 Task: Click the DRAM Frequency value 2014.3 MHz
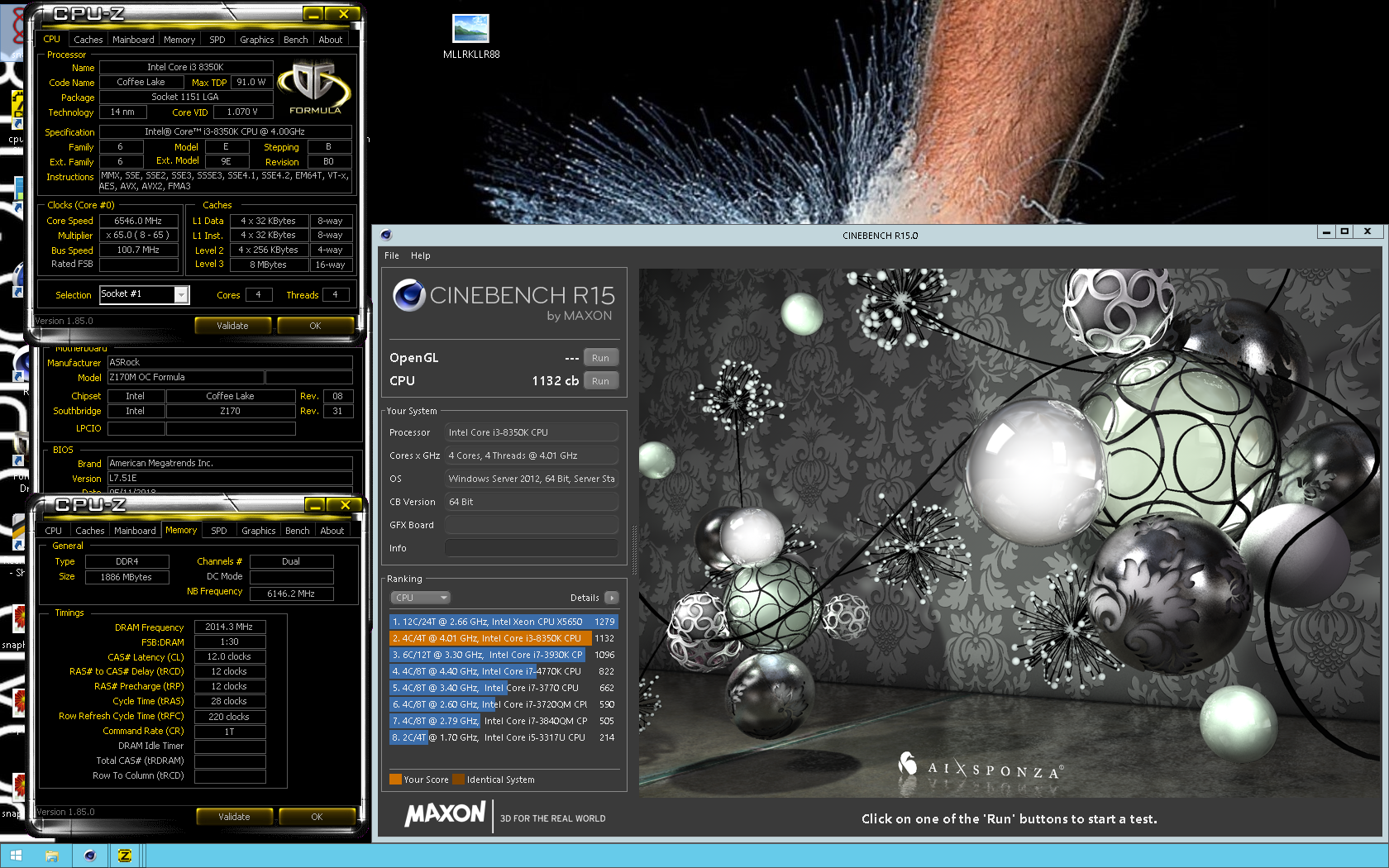click(x=229, y=627)
